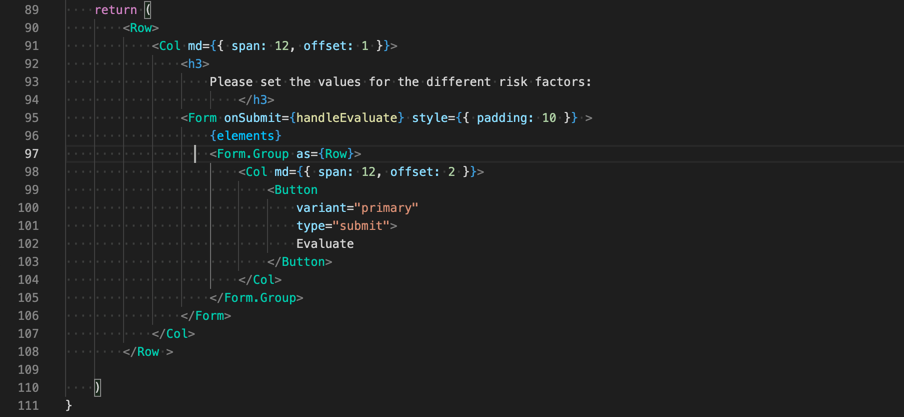Click line number 111 in the gutter
904x417 pixels.
pyautogui.click(x=27, y=405)
